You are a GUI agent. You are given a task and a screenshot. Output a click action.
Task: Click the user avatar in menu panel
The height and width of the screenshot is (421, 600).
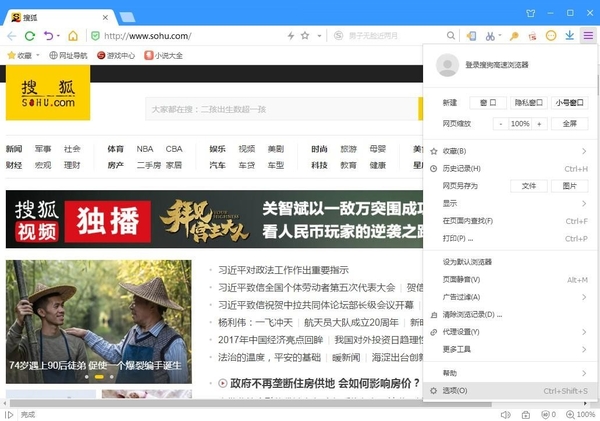tap(448, 64)
